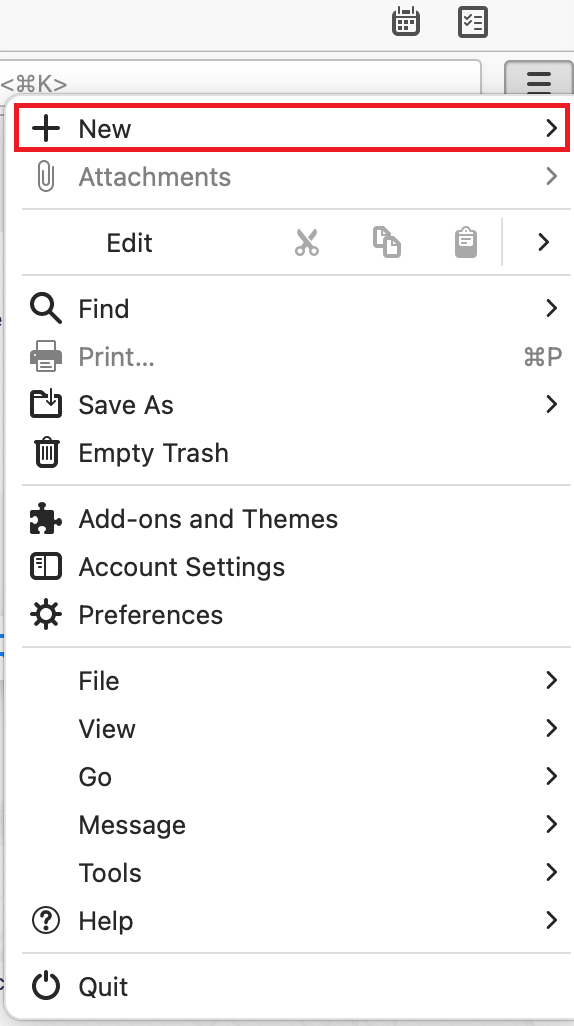Click the paperclip Attachments icon
The height and width of the screenshot is (1026, 574).
(x=46, y=177)
